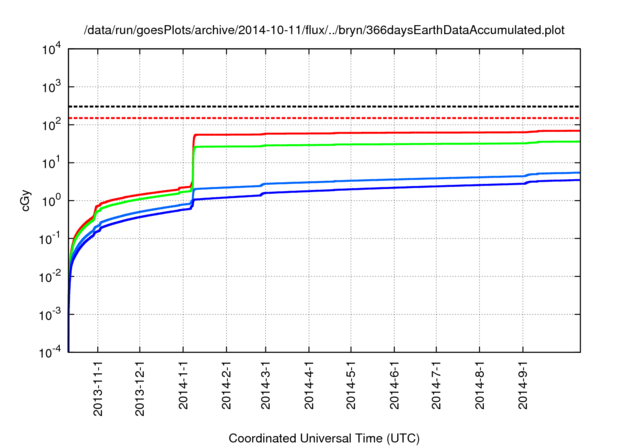Select the 2013-11-1 x-axis tick label
This screenshot has height=448, width=640.
[x=98, y=388]
